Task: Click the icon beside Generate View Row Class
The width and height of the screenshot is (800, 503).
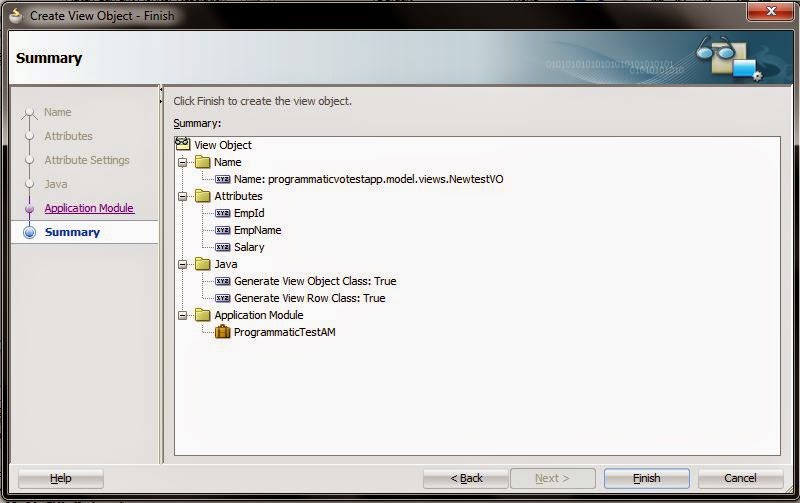Action: coord(222,298)
